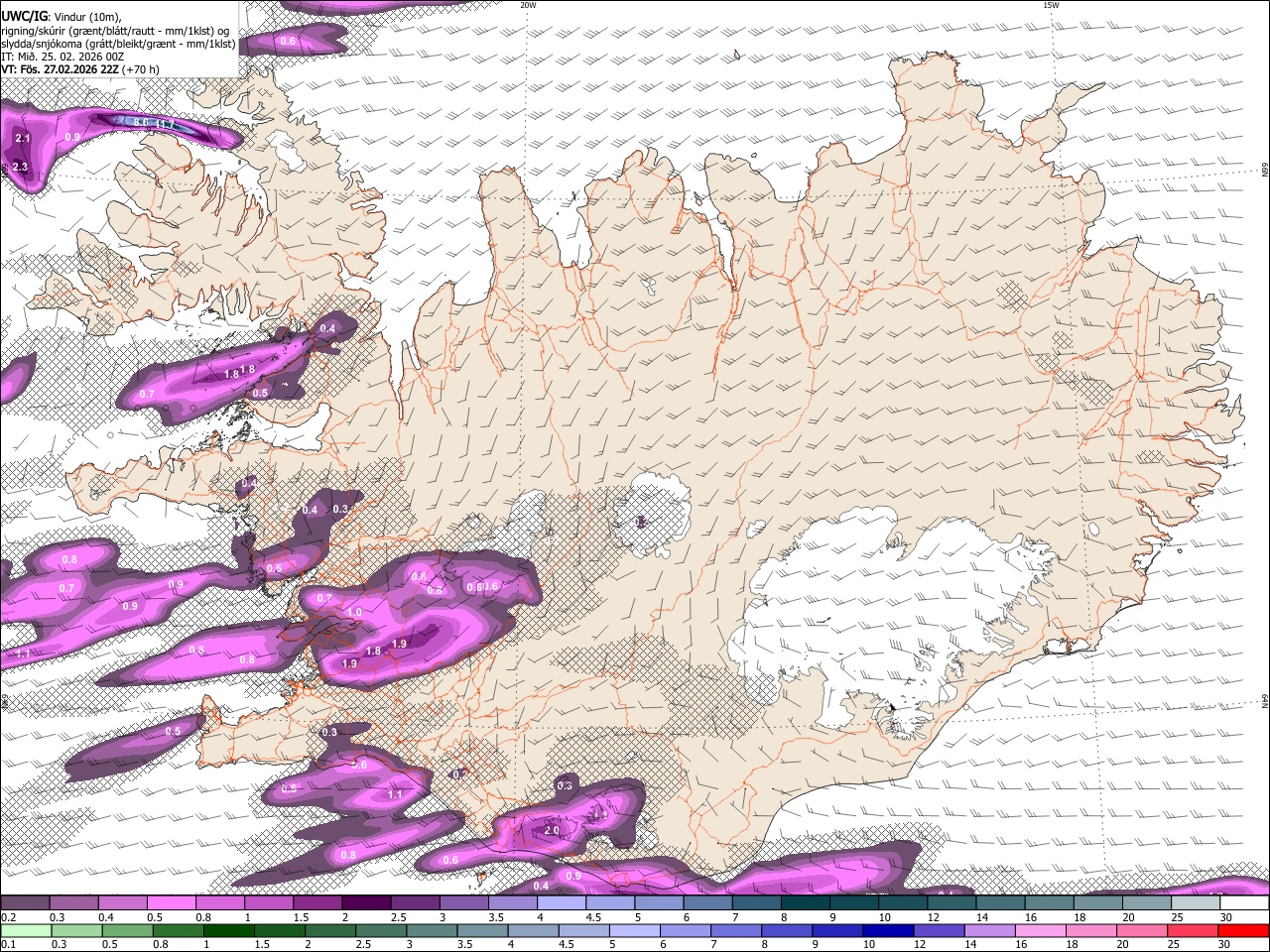Click the 0.1 label in the lower legend
This screenshot has width=1270, height=952.
pos(7,944)
